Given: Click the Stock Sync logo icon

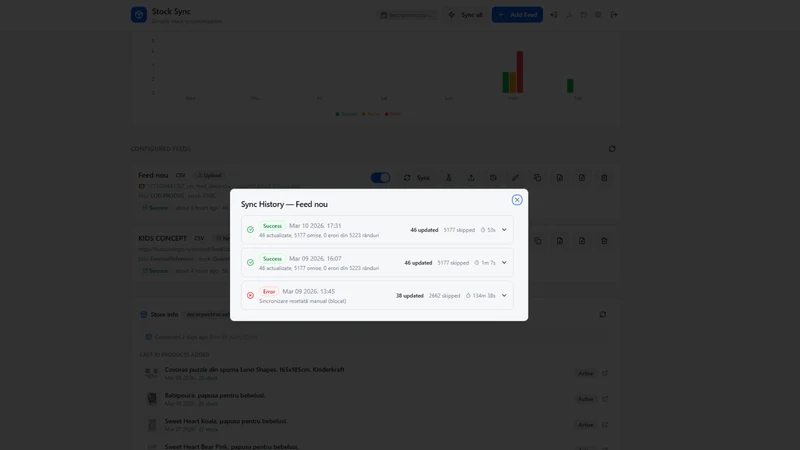Looking at the screenshot, I should 139,15.
